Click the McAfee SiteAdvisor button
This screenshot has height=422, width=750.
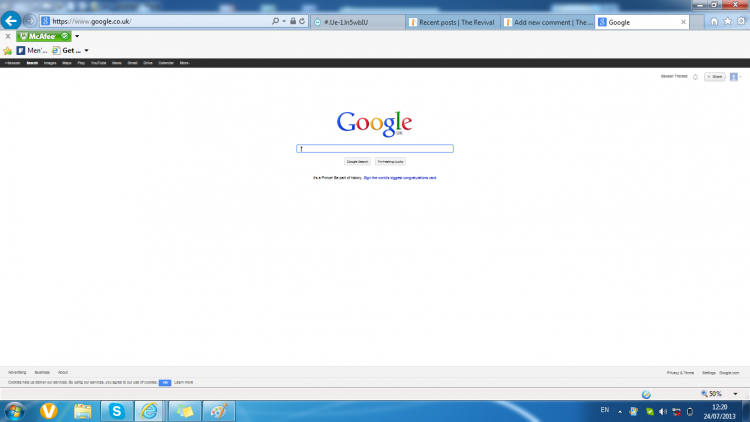[44, 36]
